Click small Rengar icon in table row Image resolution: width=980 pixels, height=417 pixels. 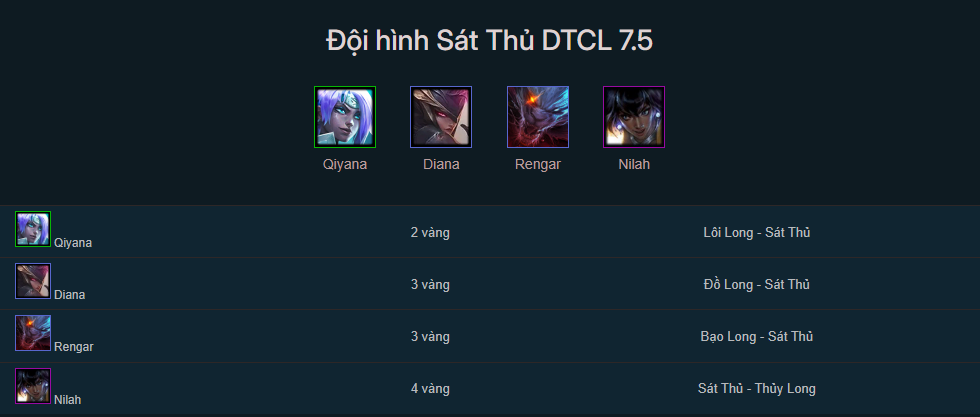[33, 333]
